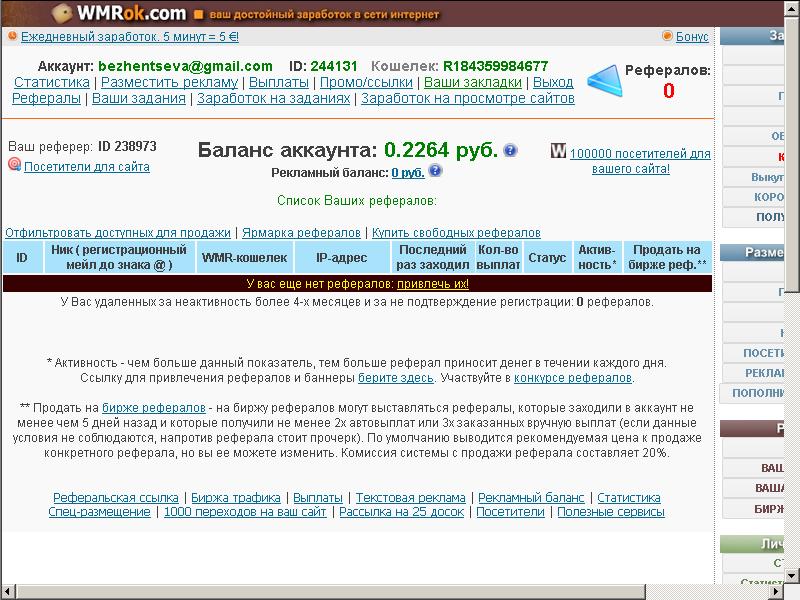Open the Посетители footer link
The width and height of the screenshot is (800, 600).
(511, 512)
